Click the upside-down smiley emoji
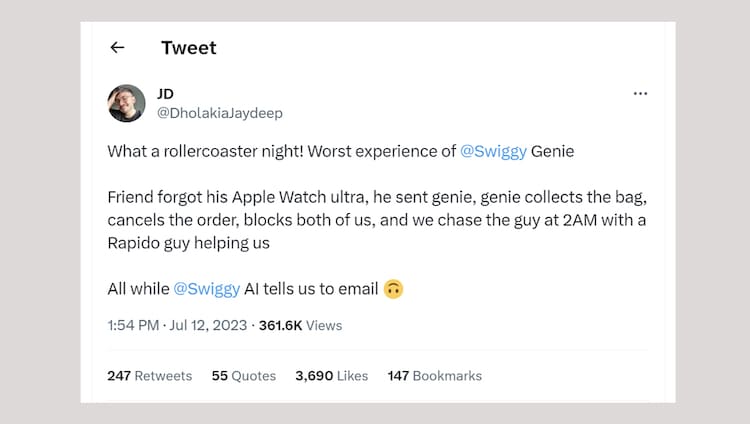 click(393, 289)
